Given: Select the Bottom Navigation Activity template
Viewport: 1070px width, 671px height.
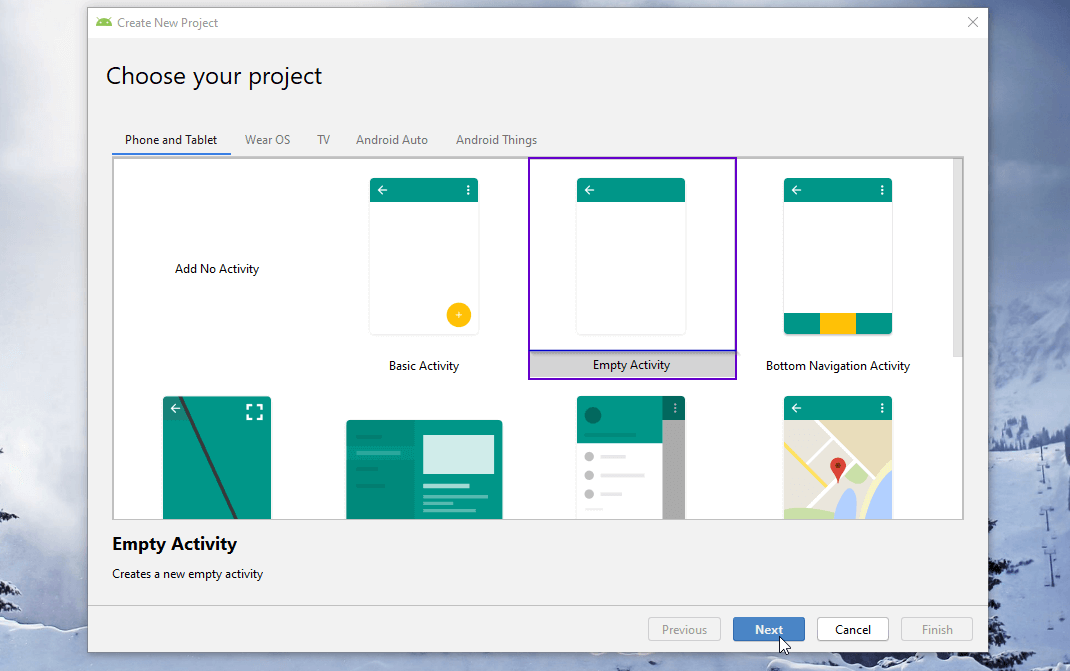Looking at the screenshot, I should 838,256.
